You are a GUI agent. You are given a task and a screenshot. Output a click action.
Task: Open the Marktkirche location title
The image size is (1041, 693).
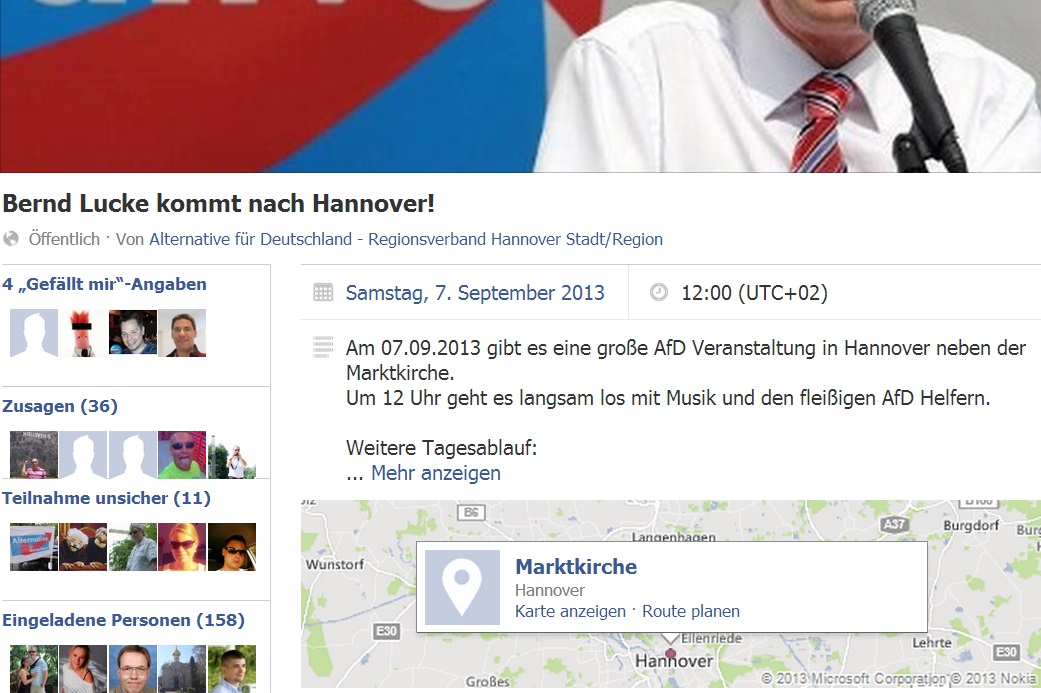(x=576, y=567)
